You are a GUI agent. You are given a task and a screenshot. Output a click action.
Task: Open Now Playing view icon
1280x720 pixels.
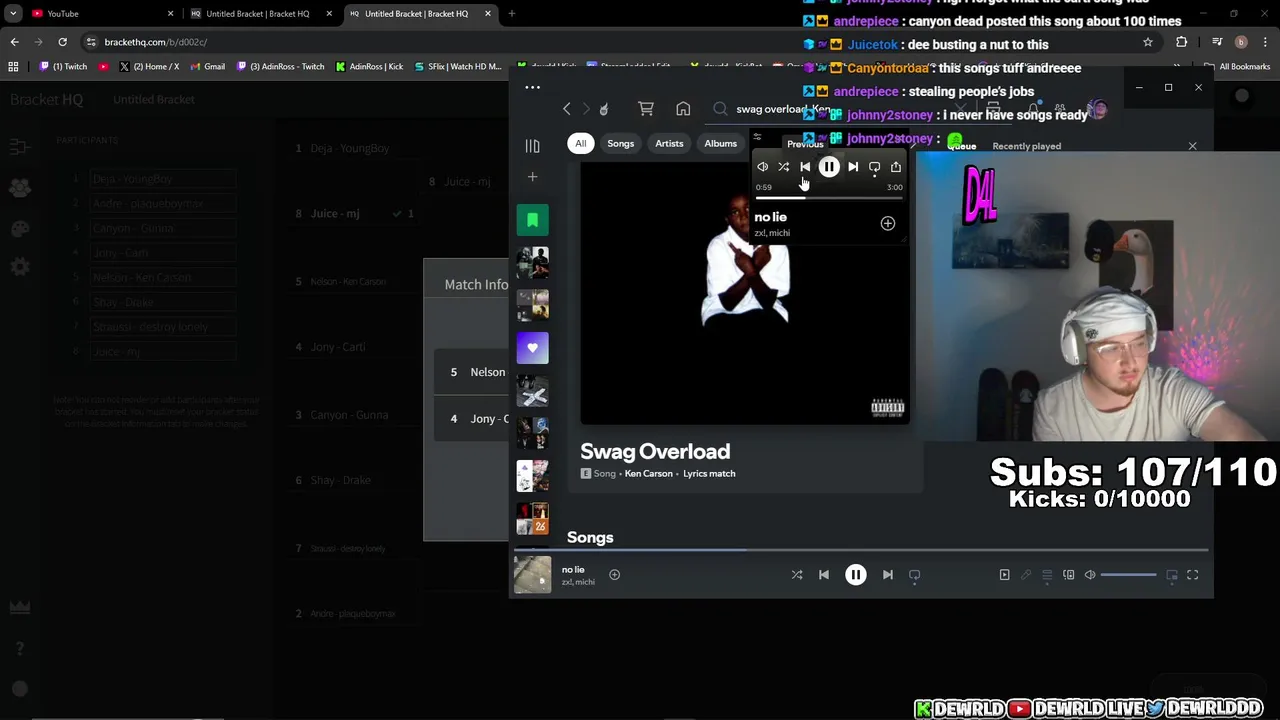coord(1005,575)
